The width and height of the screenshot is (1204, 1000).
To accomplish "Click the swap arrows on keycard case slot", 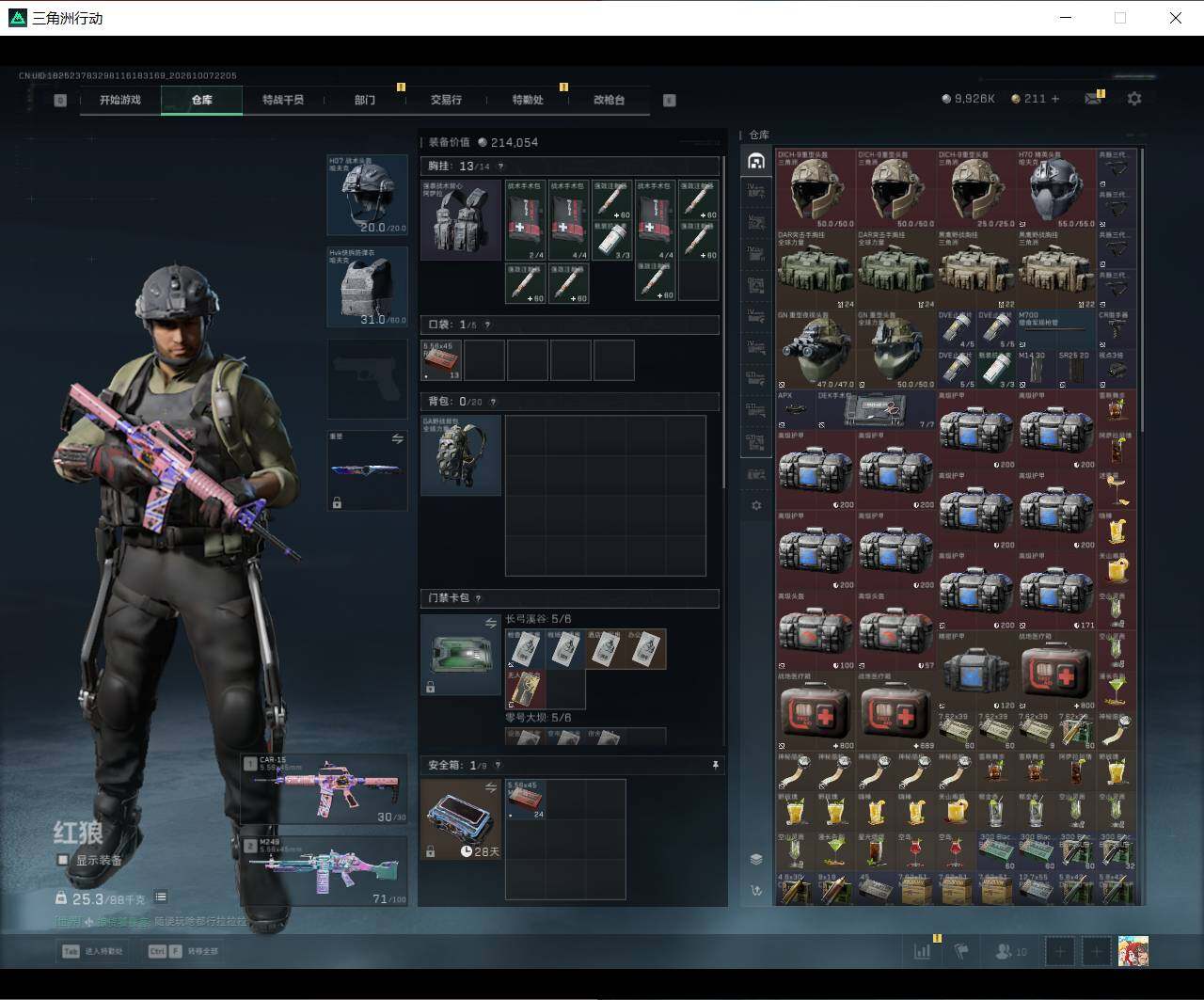I will (x=490, y=623).
